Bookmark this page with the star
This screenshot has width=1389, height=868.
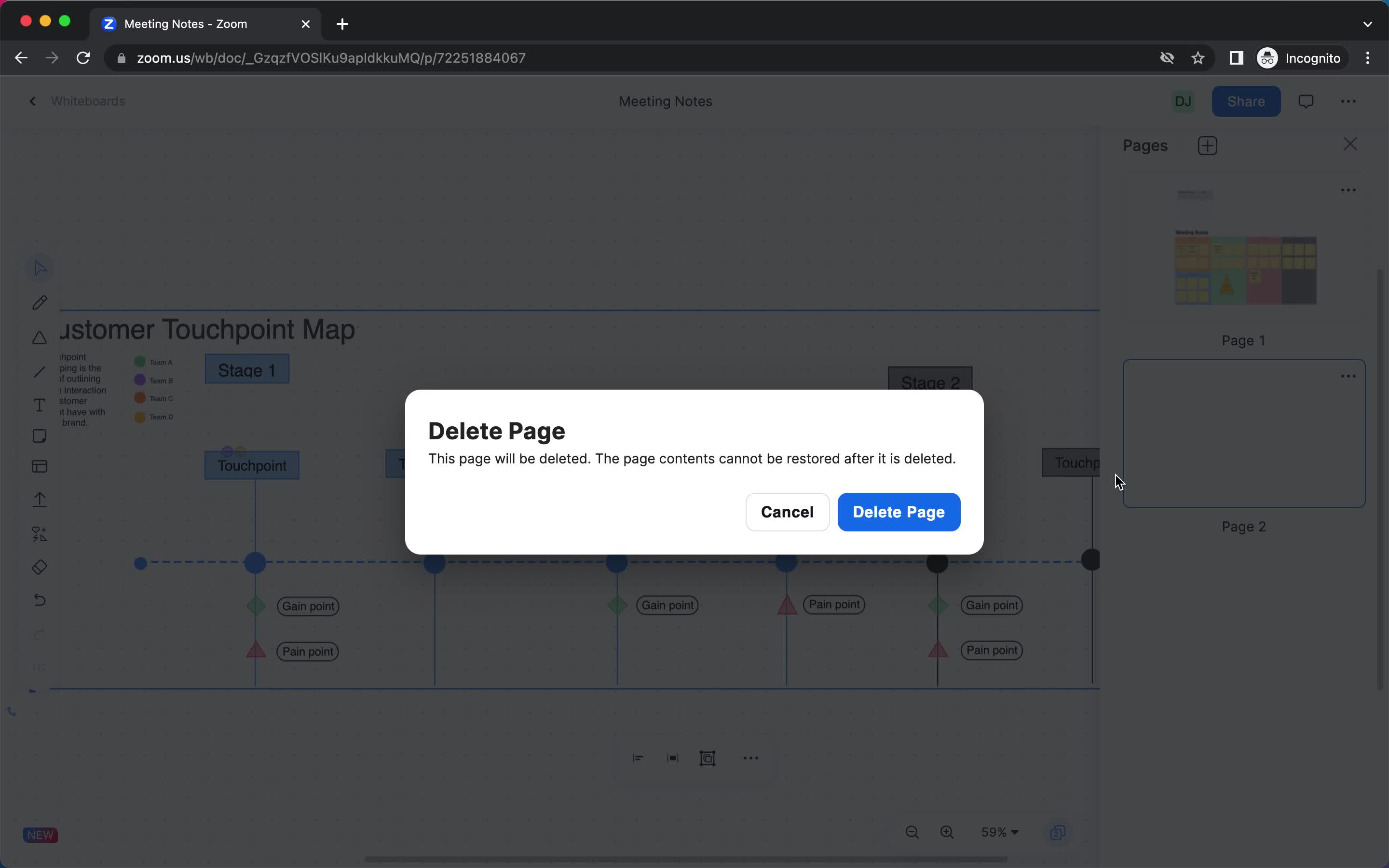tap(1198, 58)
